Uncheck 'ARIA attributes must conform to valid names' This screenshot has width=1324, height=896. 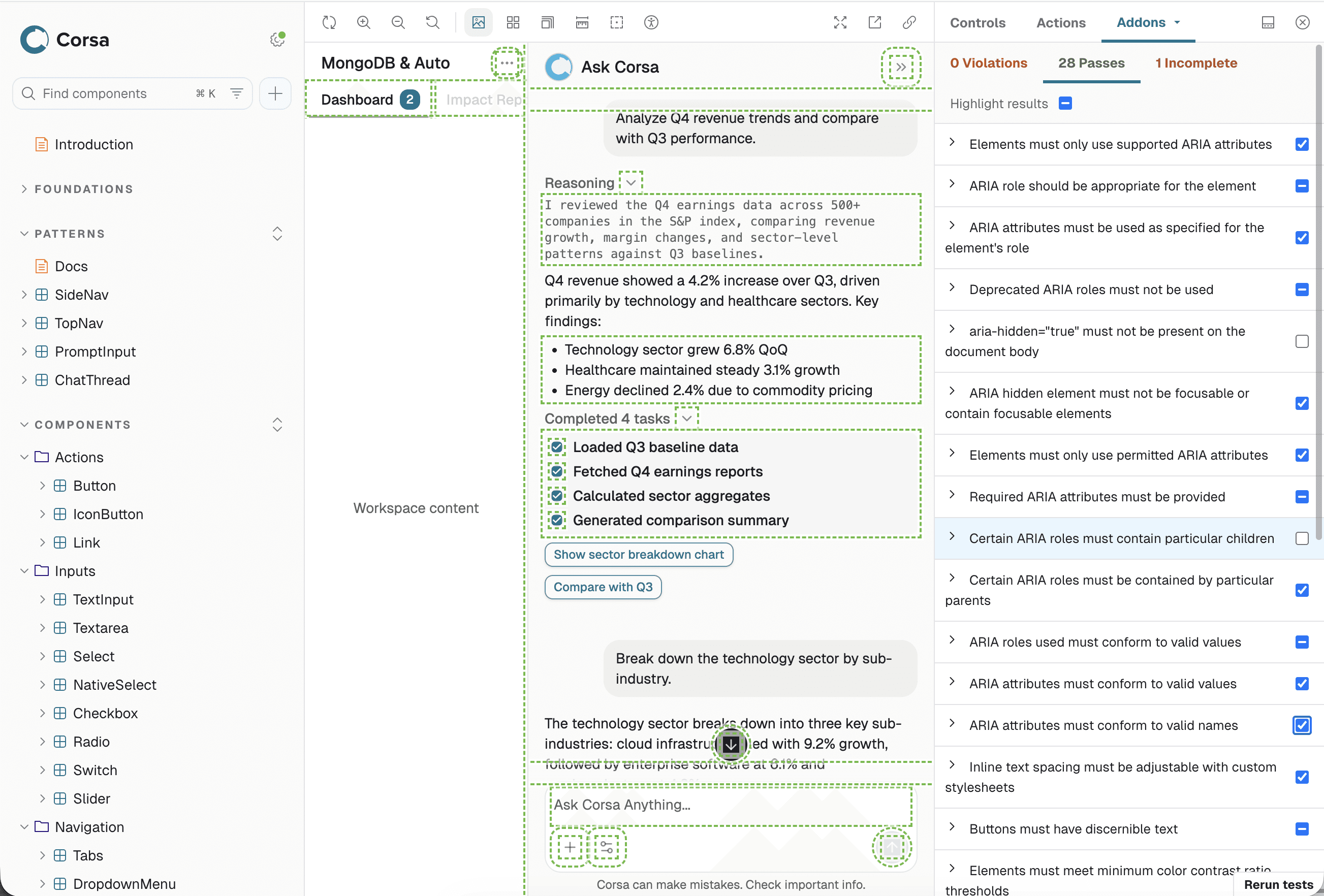1302,725
